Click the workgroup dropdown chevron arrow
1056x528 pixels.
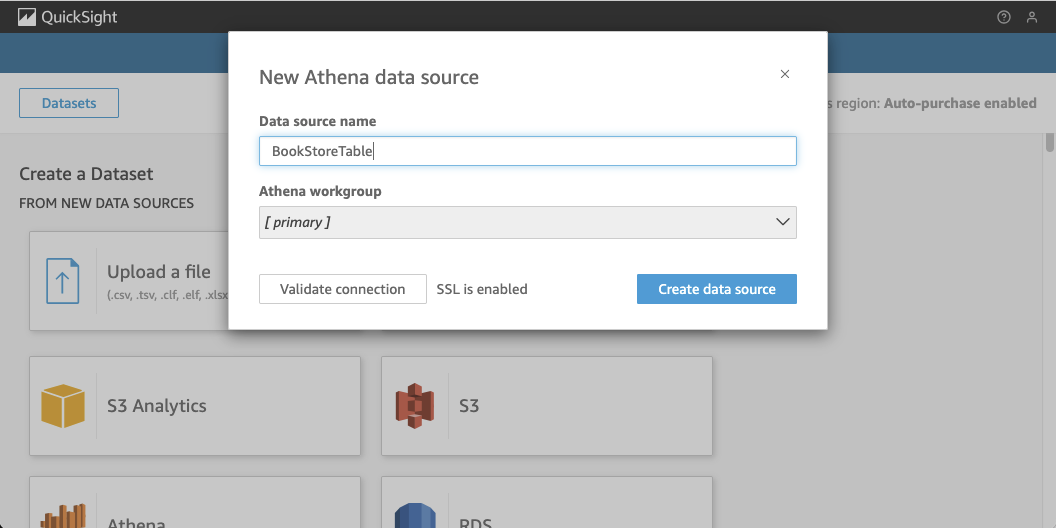783,222
